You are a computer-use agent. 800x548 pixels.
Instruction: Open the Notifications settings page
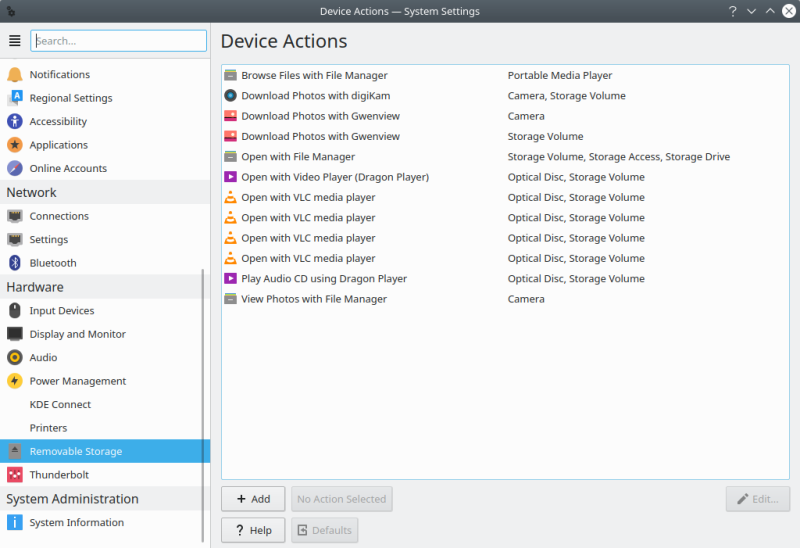click(x=59, y=75)
